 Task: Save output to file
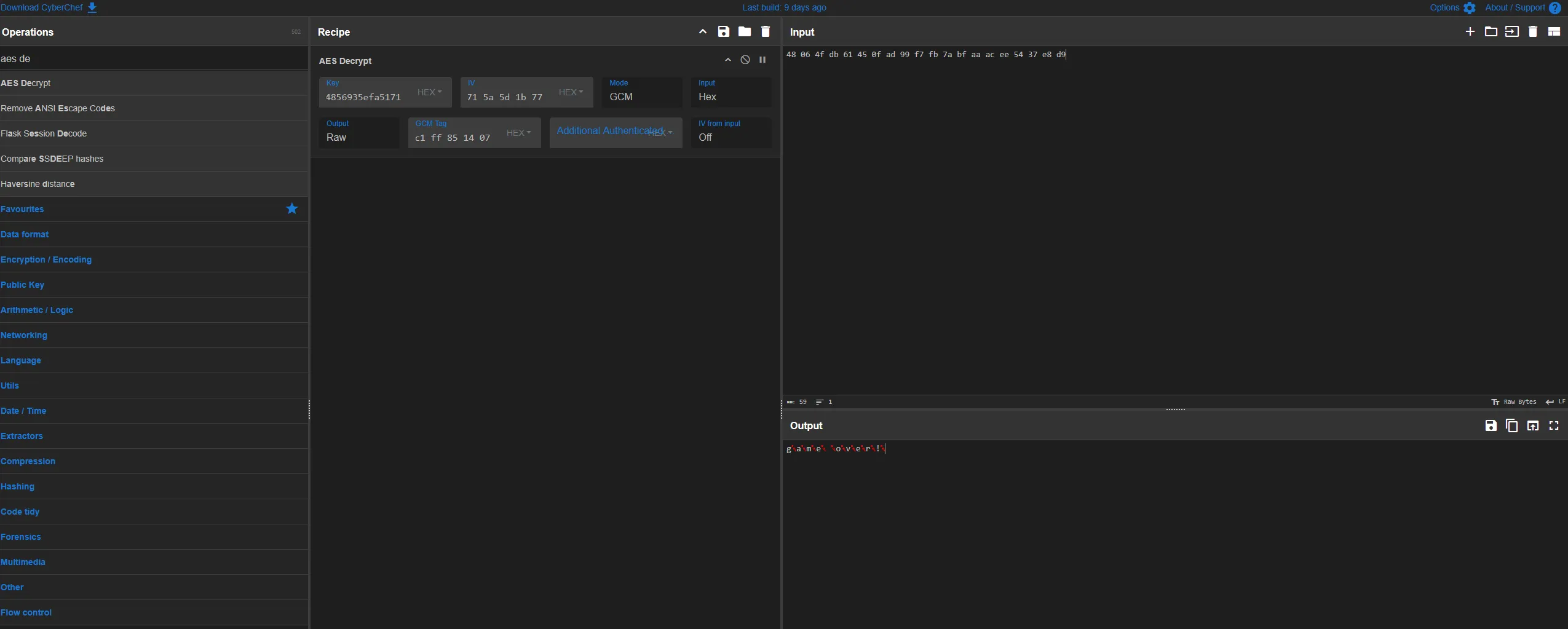[x=1491, y=425]
